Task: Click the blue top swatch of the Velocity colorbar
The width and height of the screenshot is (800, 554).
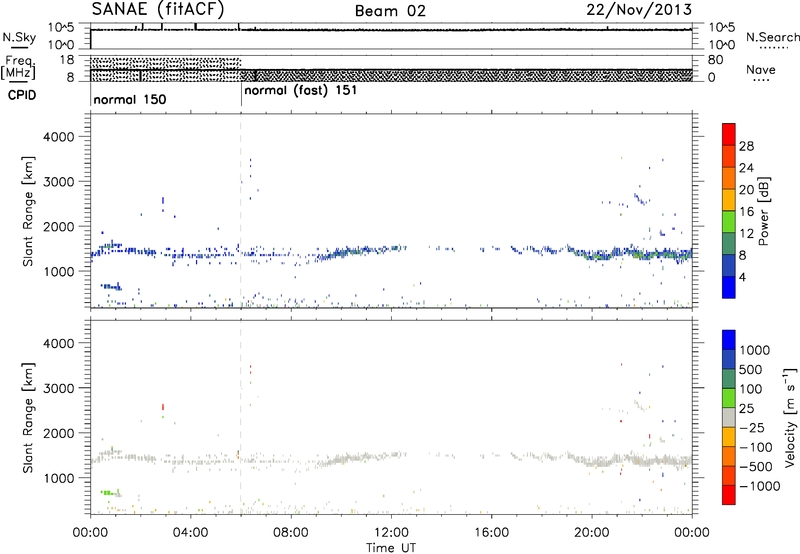Action: pos(729,340)
